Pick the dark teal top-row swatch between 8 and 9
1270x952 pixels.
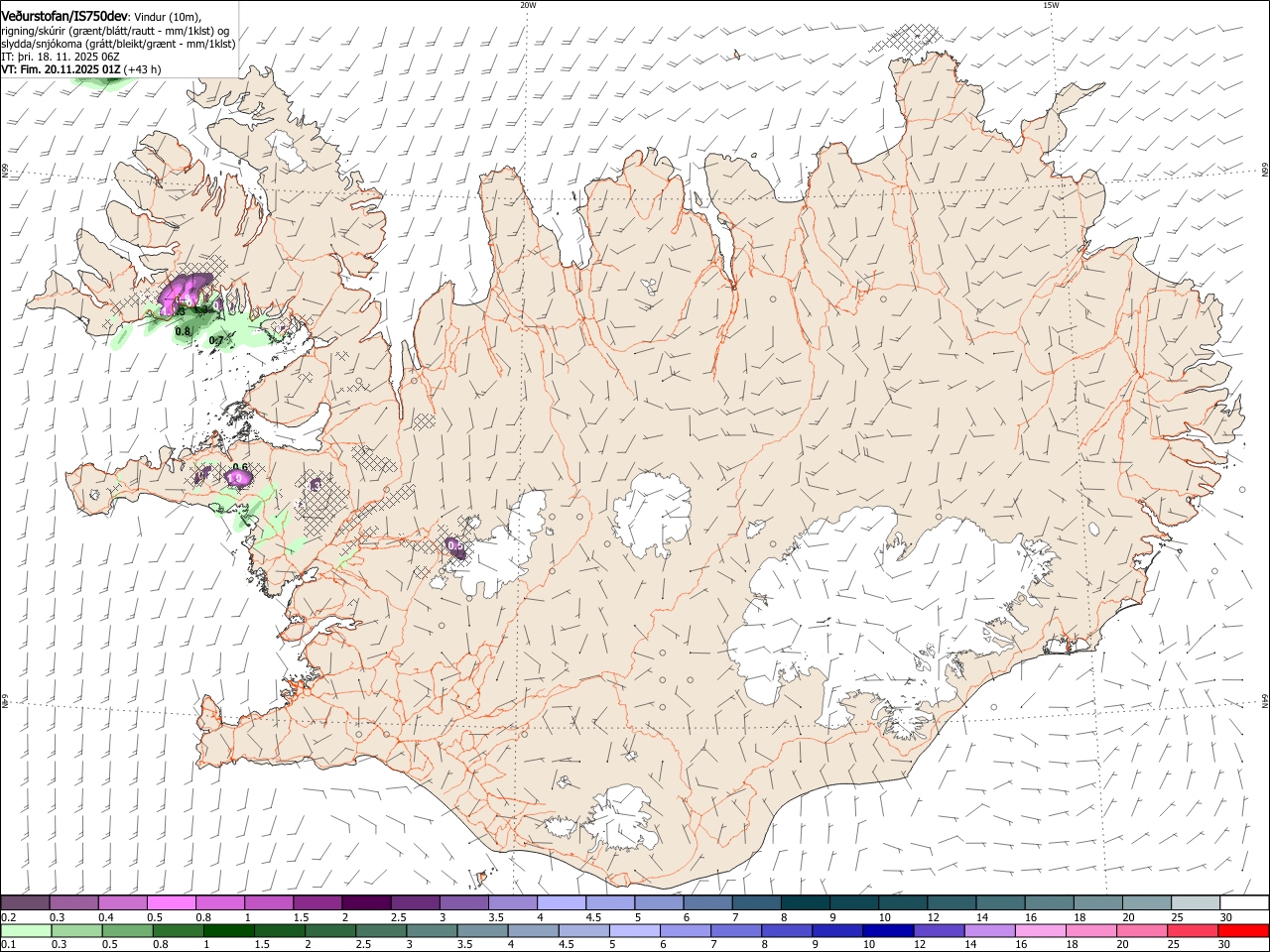click(804, 903)
